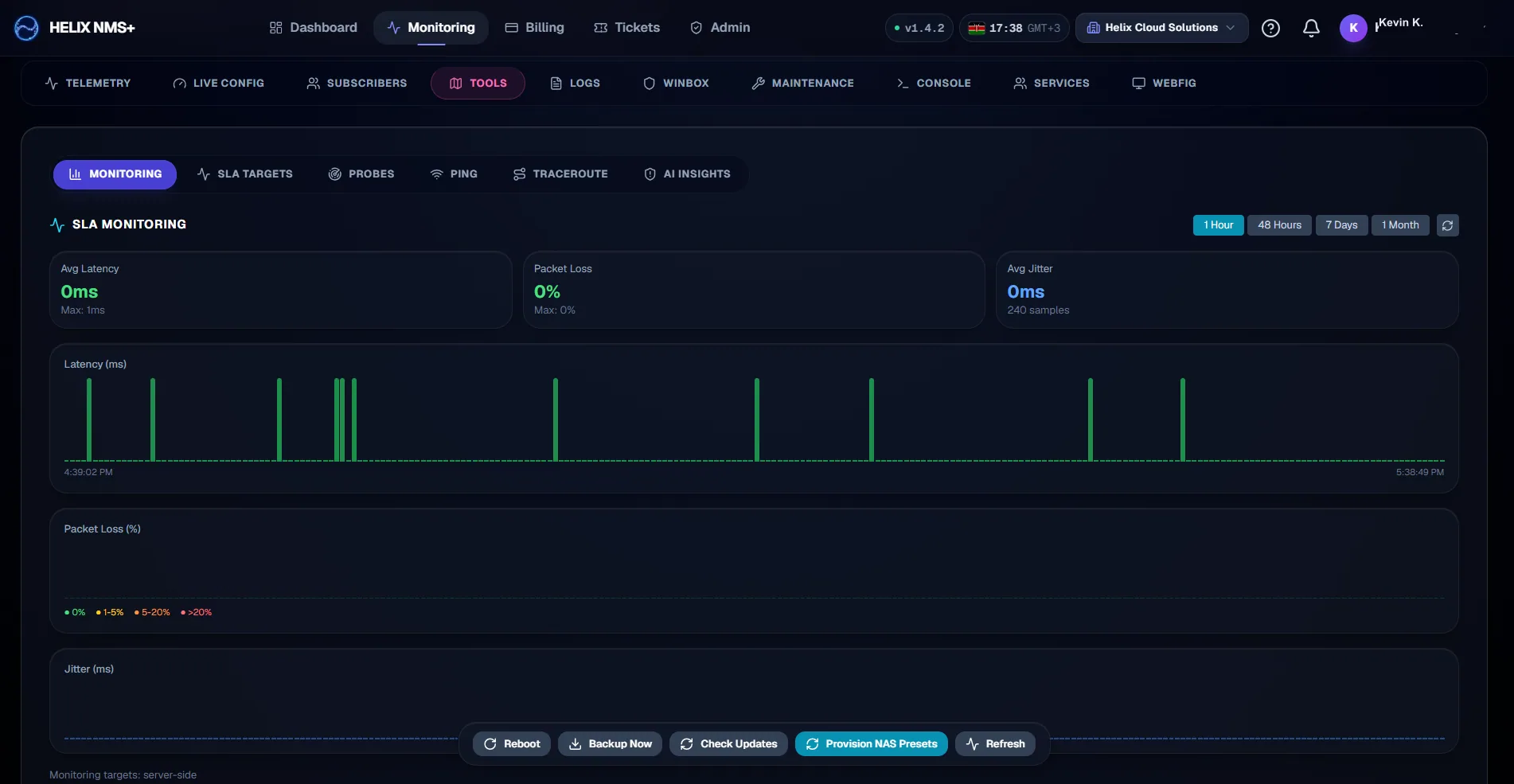Click the v1.4.2 version badge
This screenshot has height=784, width=1514.
[x=919, y=28]
